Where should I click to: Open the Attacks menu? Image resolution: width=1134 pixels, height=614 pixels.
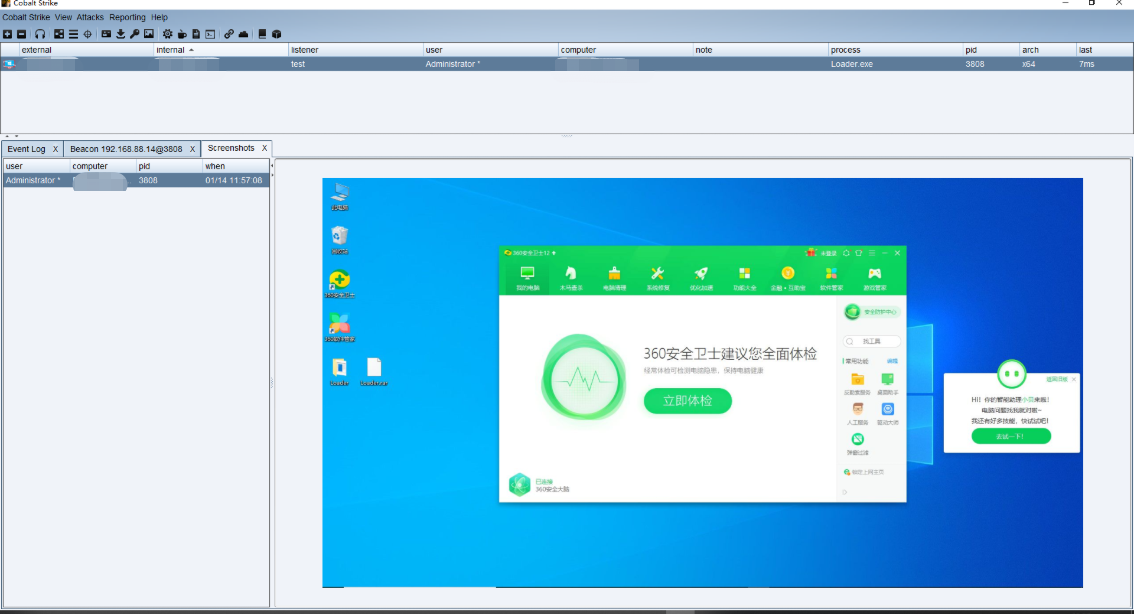point(90,17)
